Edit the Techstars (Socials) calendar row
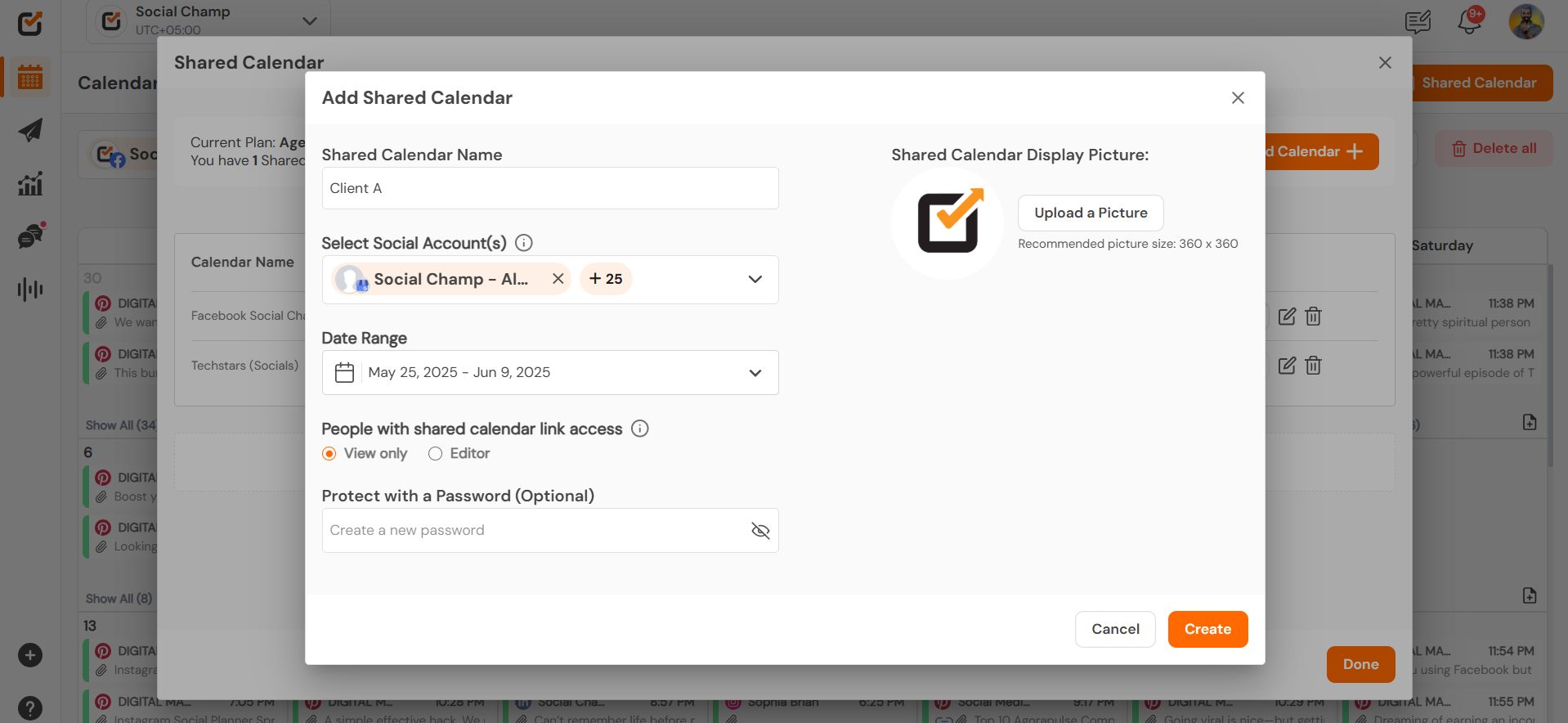1568x723 pixels. point(1287,366)
